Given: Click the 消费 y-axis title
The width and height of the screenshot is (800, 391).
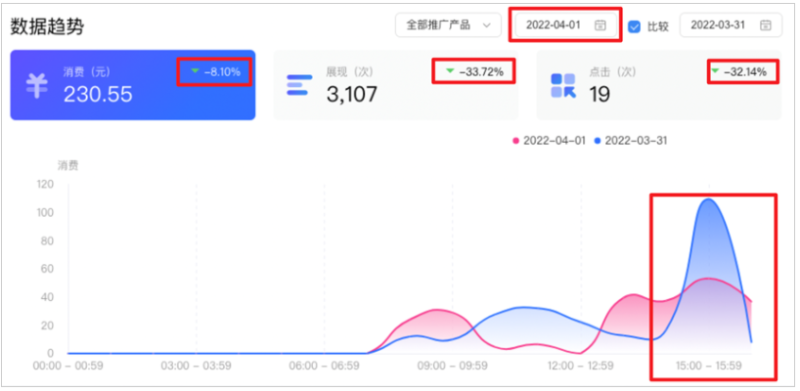Looking at the screenshot, I should 67,165.
